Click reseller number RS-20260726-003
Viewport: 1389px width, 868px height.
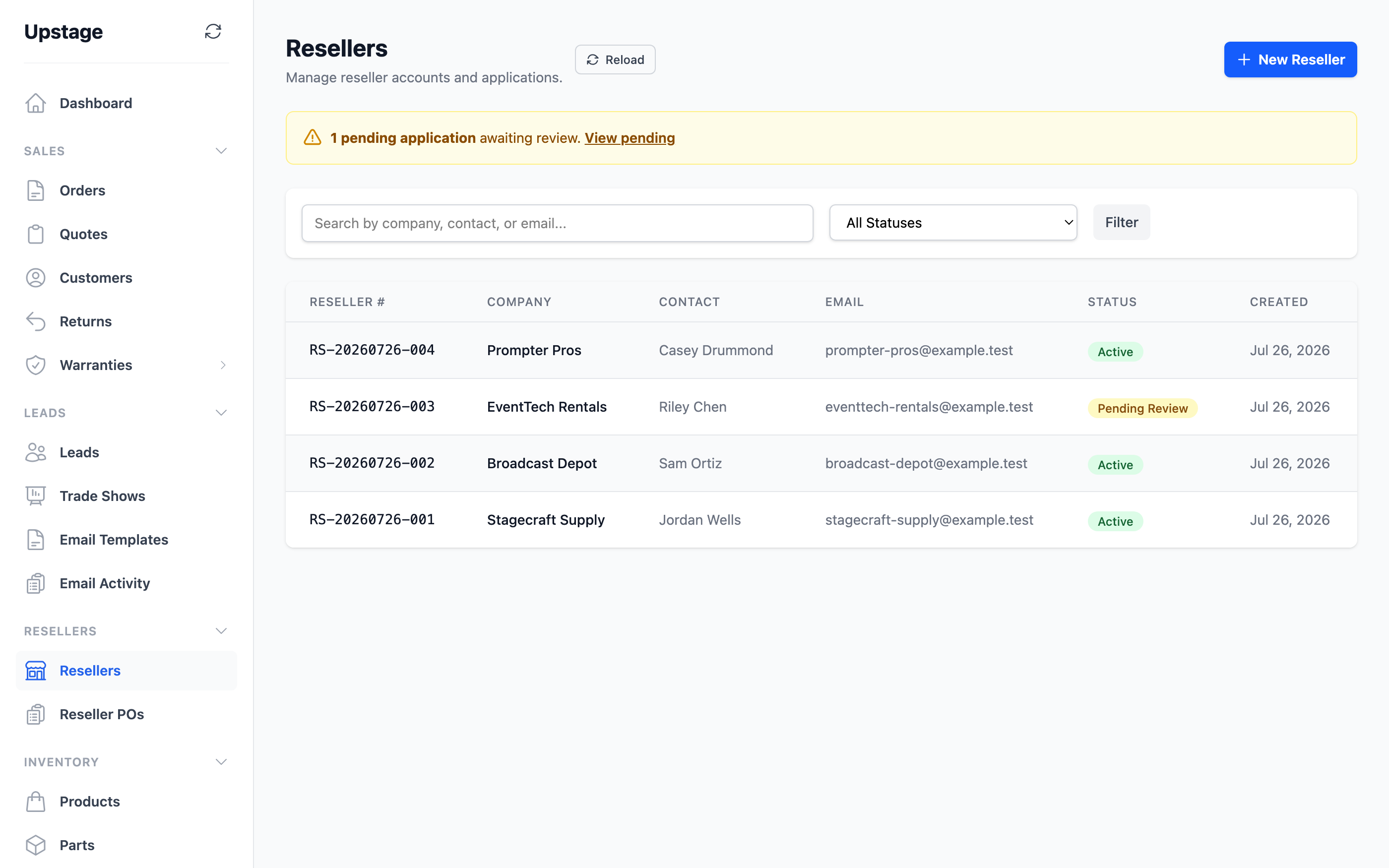[372, 406]
